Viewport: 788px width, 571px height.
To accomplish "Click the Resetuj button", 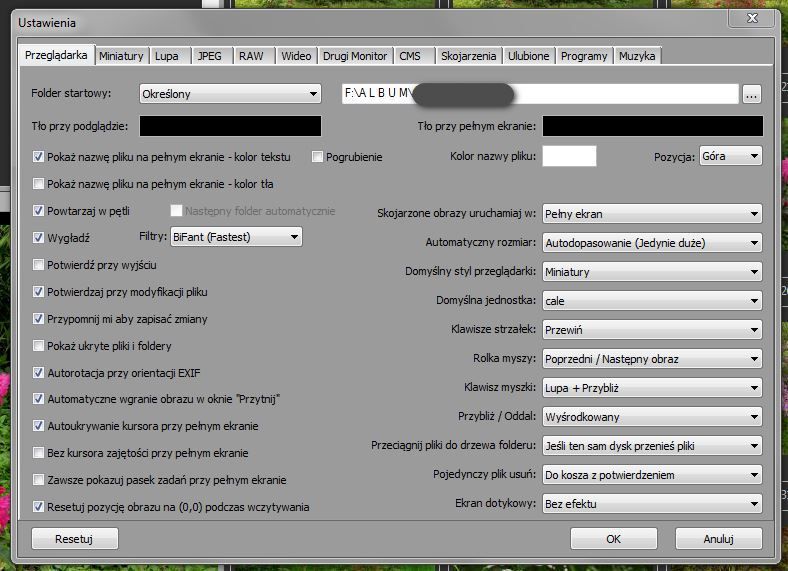I will (74, 539).
